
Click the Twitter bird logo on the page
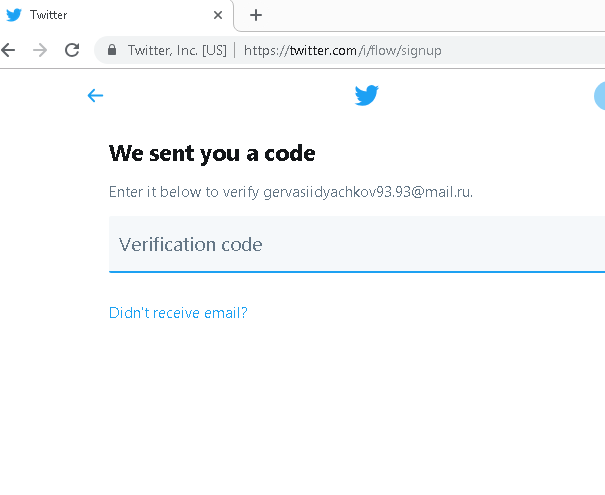tap(367, 96)
